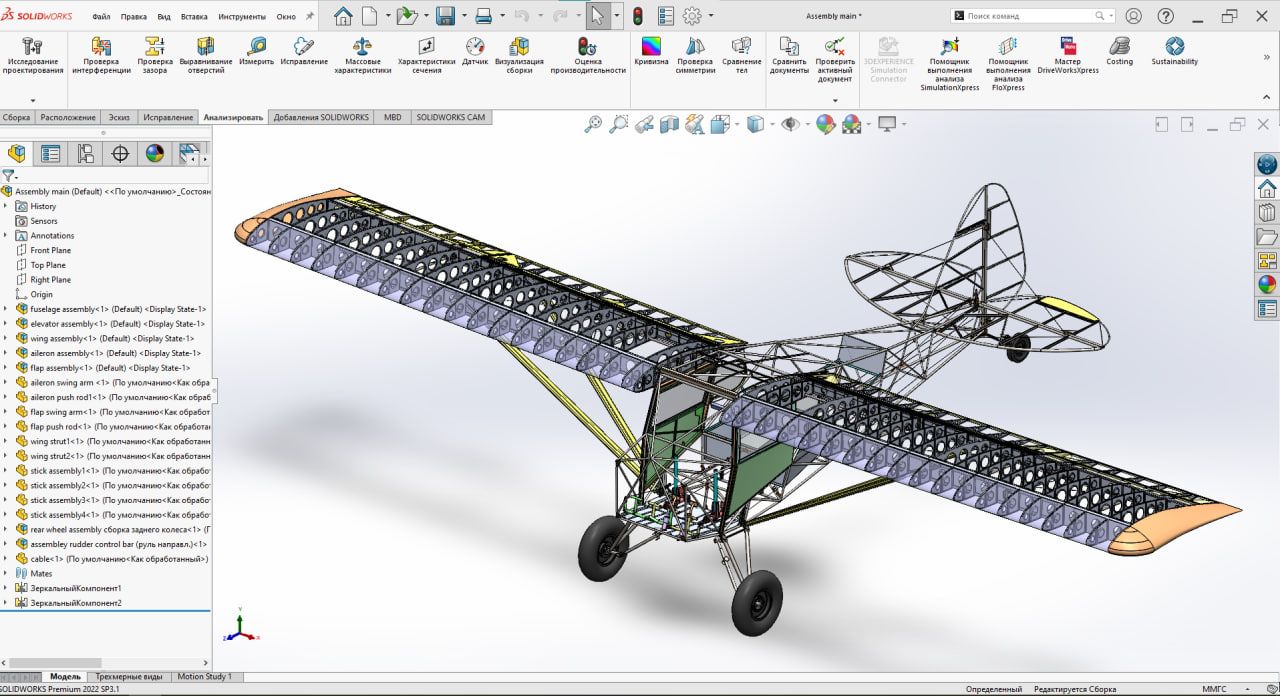Screen dimensions: 1280x696
Task: Select the Измерить measure tool
Action: click(x=256, y=52)
